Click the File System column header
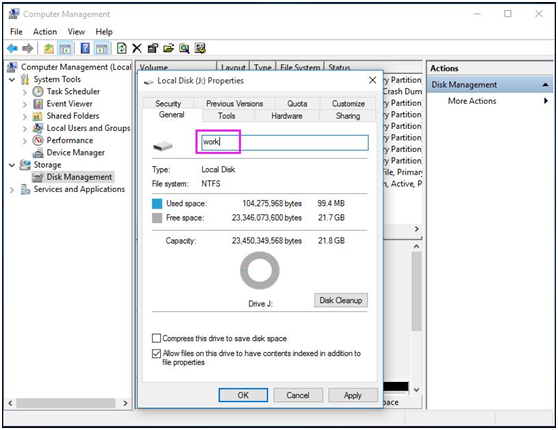This screenshot has height=430, width=558. tap(300, 67)
